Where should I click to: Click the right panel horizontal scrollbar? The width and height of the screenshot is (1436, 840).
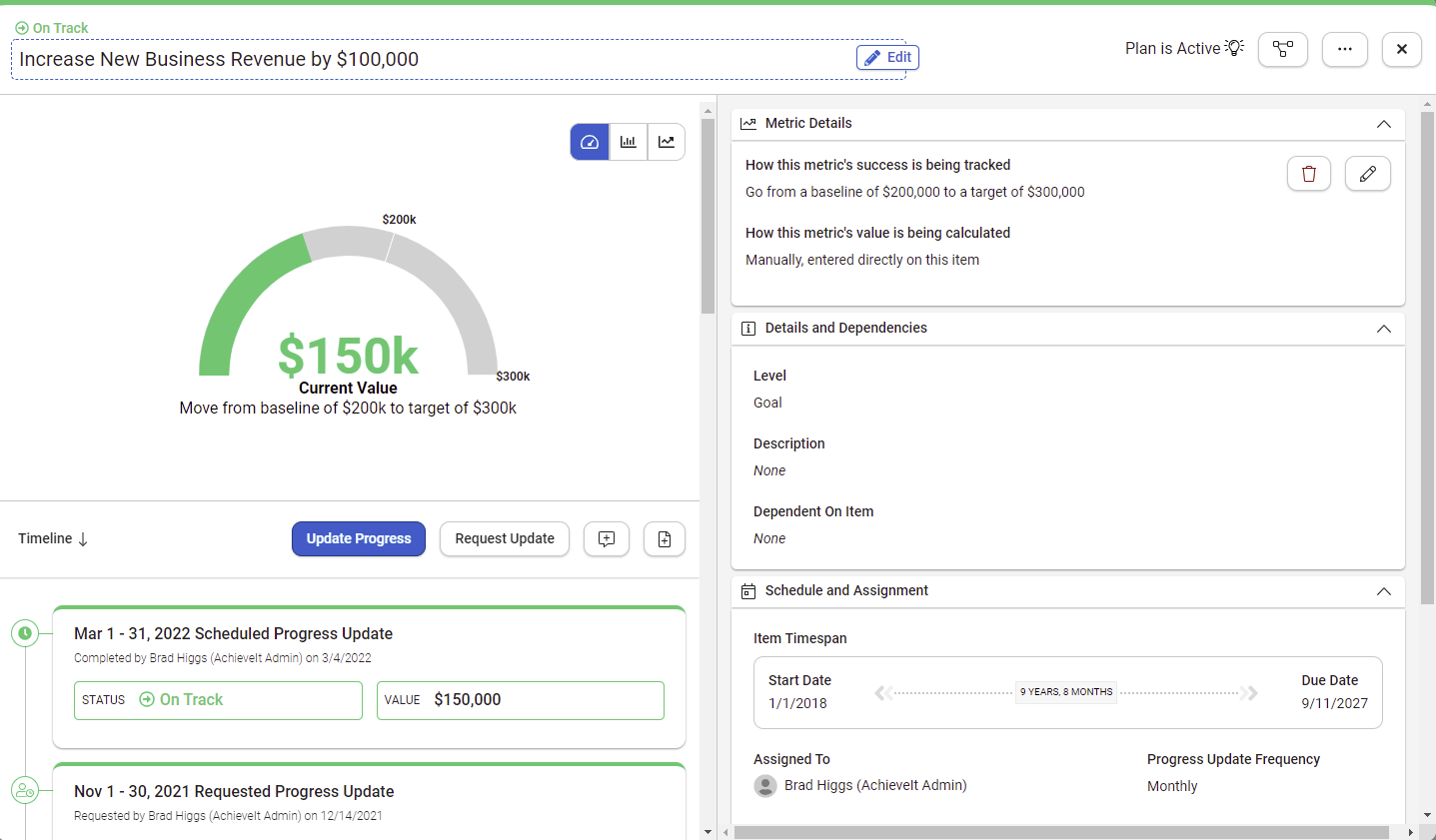[x=1061, y=832]
